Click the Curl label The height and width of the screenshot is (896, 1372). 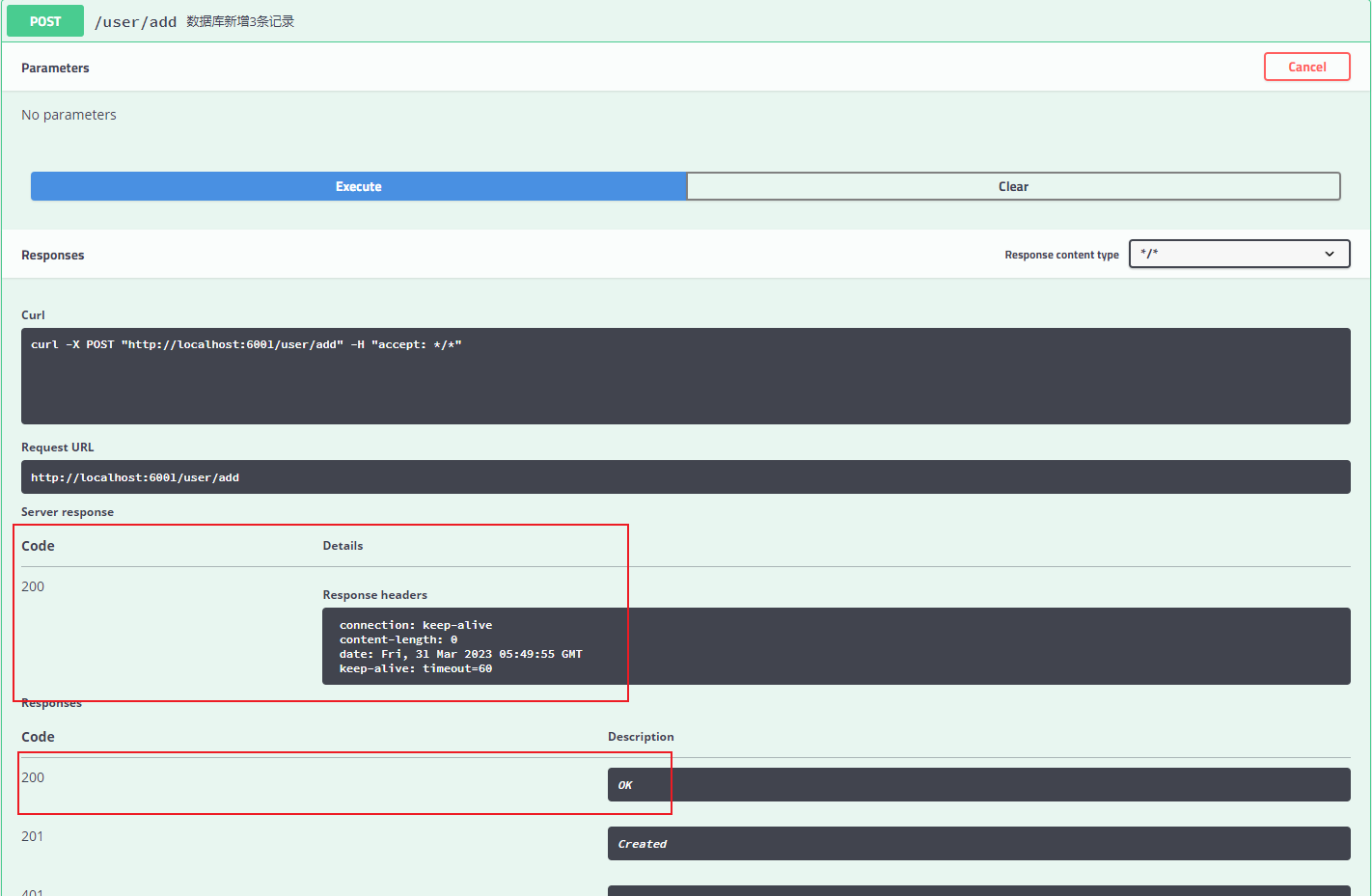click(33, 315)
